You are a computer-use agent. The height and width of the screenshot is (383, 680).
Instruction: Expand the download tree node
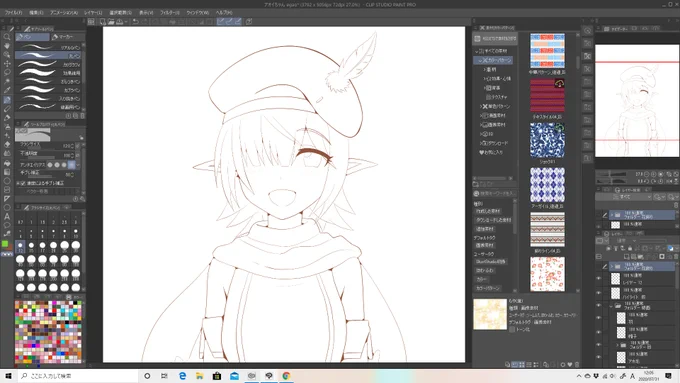481,143
